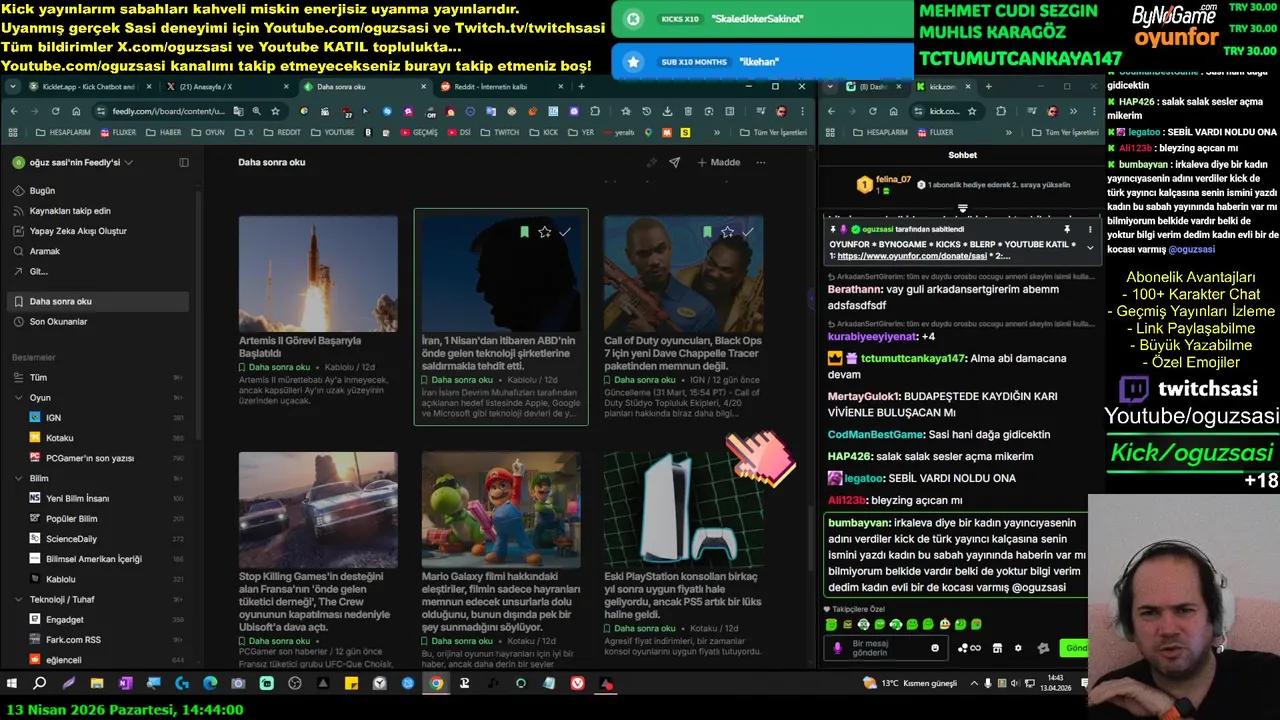This screenshot has width=1280, height=720.
Task: Bookmark page with address bar star icon
Action: tap(277, 111)
